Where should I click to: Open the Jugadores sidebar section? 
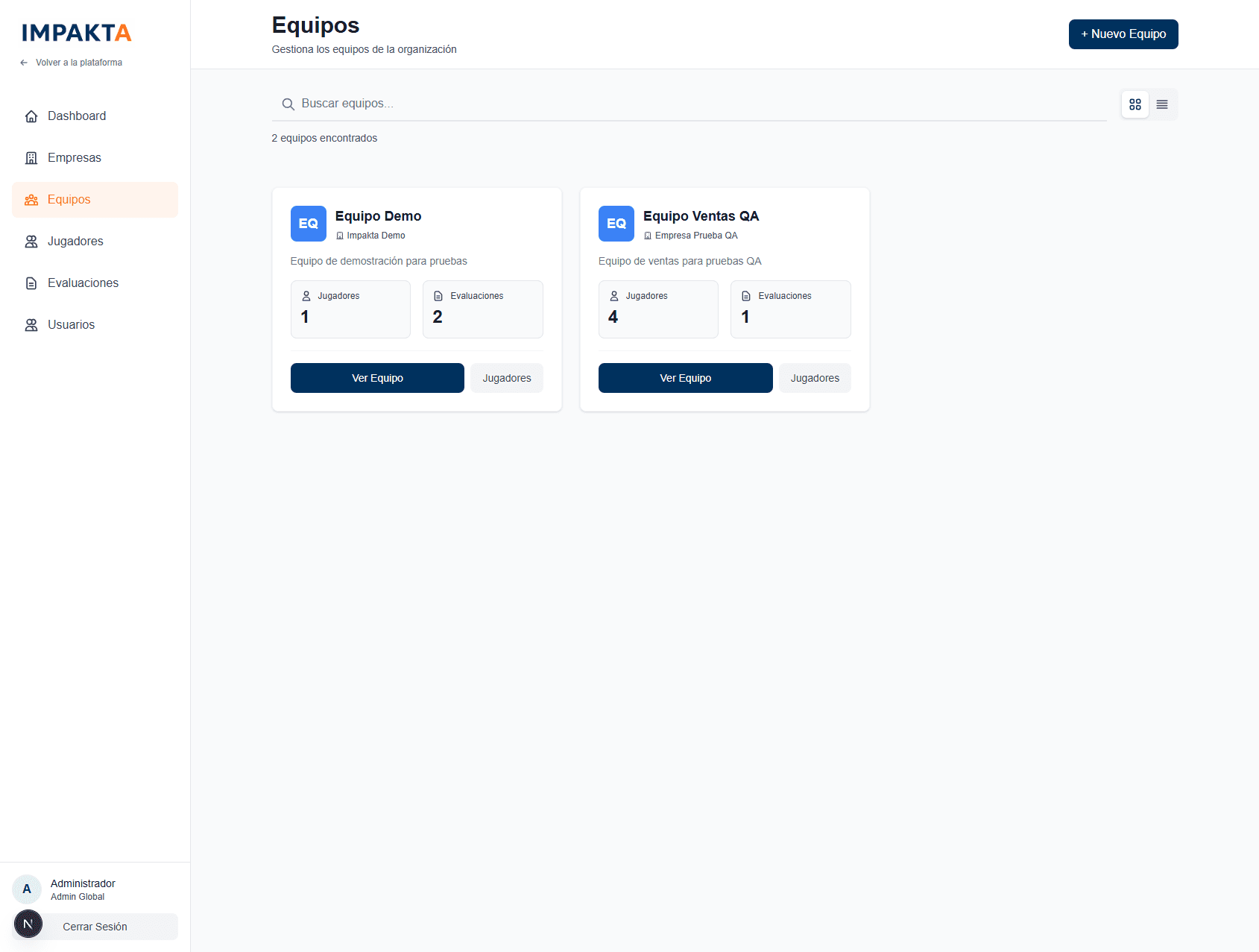click(75, 242)
